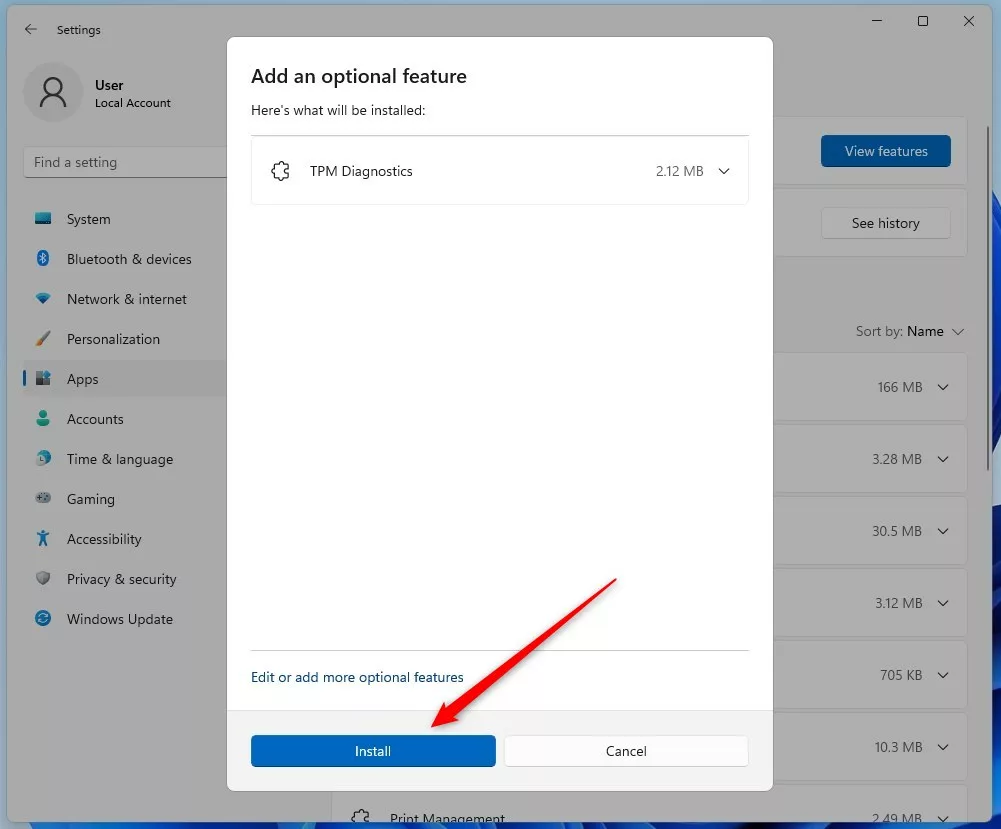Click the Print Management puzzle icon
Screen dimensions: 1001x829
coord(361,818)
